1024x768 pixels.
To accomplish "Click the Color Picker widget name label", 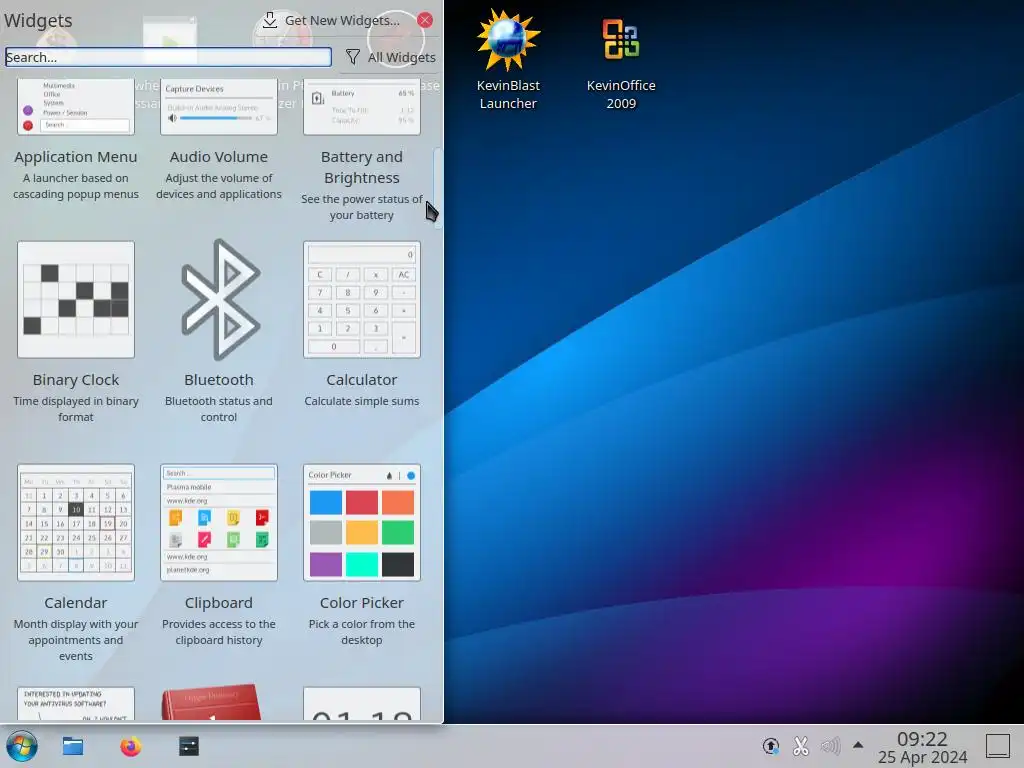I will tap(362, 603).
